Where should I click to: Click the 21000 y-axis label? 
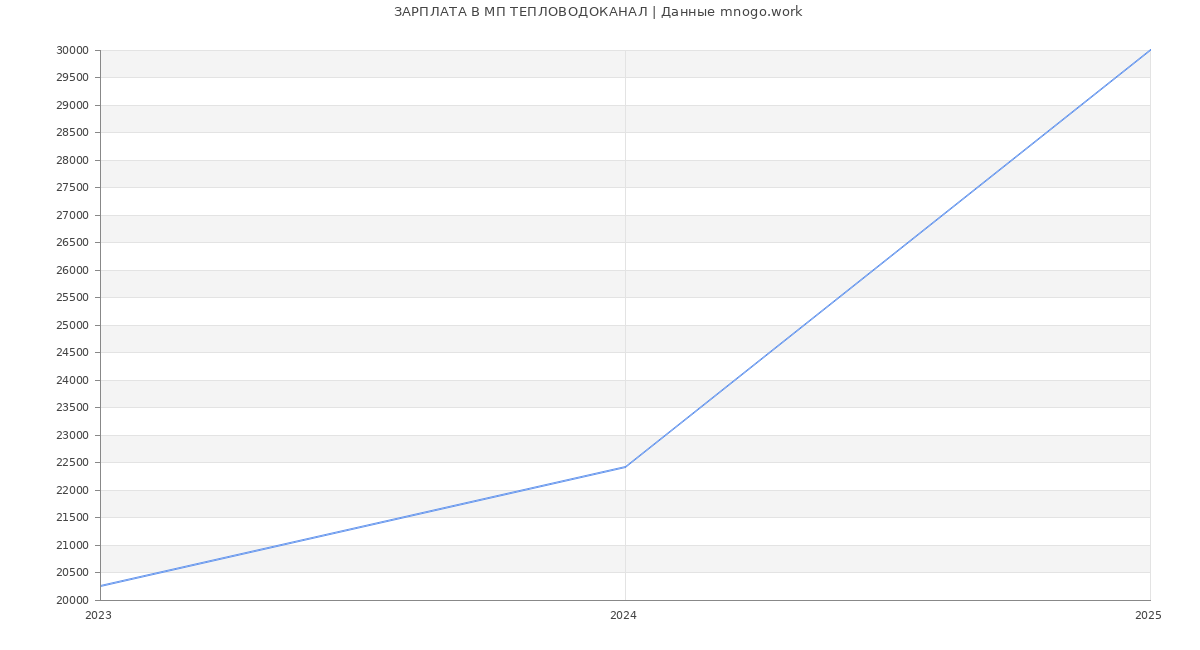[x=73, y=545]
